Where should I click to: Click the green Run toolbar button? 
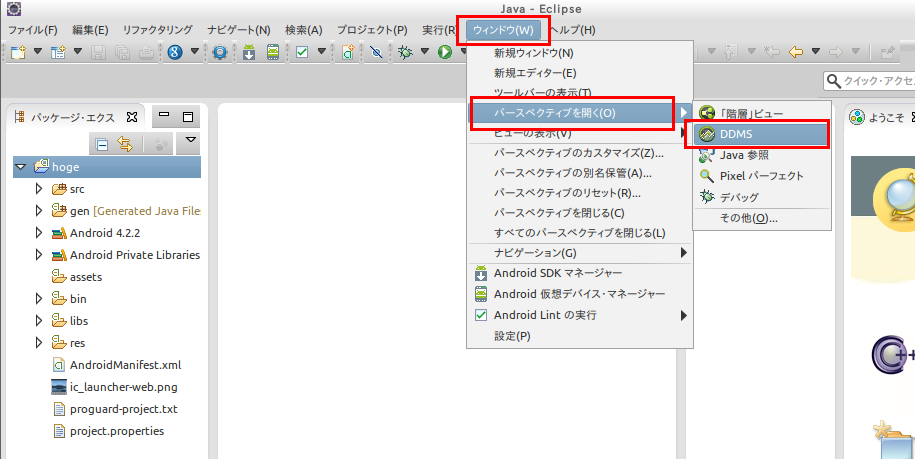coord(445,52)
